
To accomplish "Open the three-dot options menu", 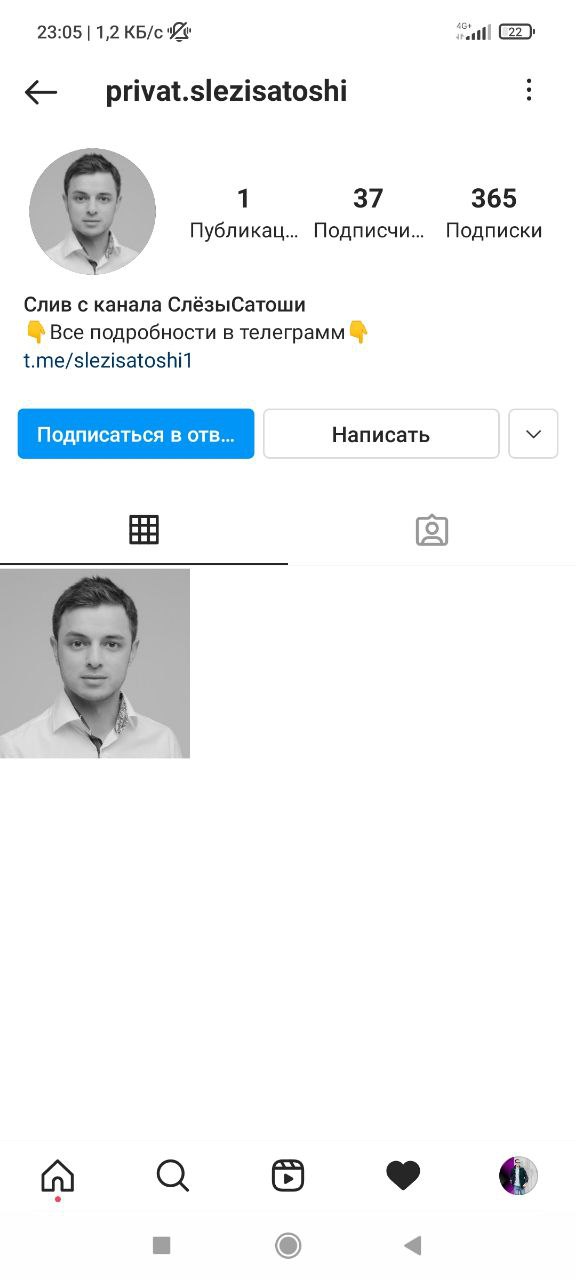I will pyautogui.click(x=529, y=91).
